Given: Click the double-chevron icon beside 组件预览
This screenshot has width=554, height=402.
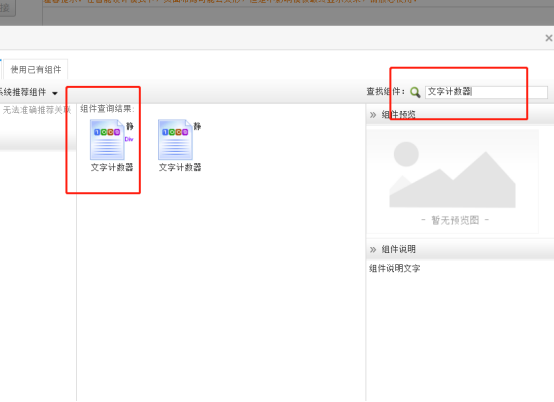Looking at the screenshot, I should [373, 114].
